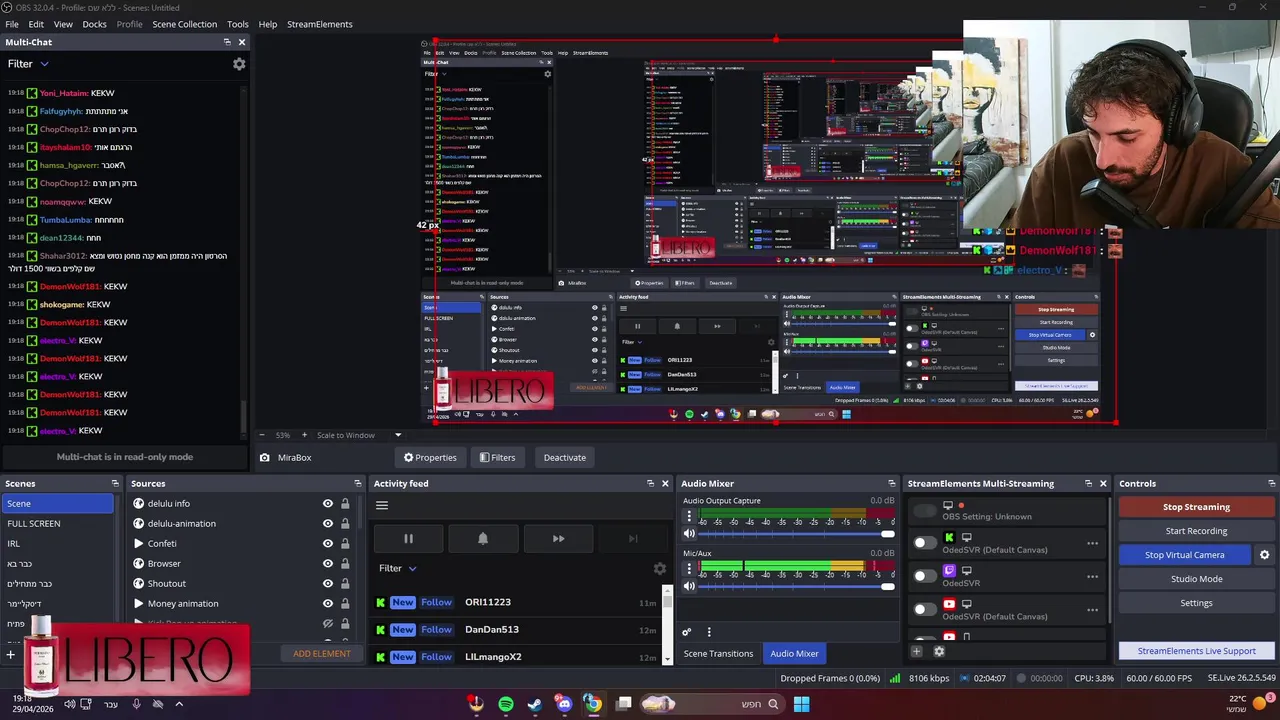Open Spotify from the taskbar
The height and width of the screenshot is (720, 1280).
tap(506, 704)
